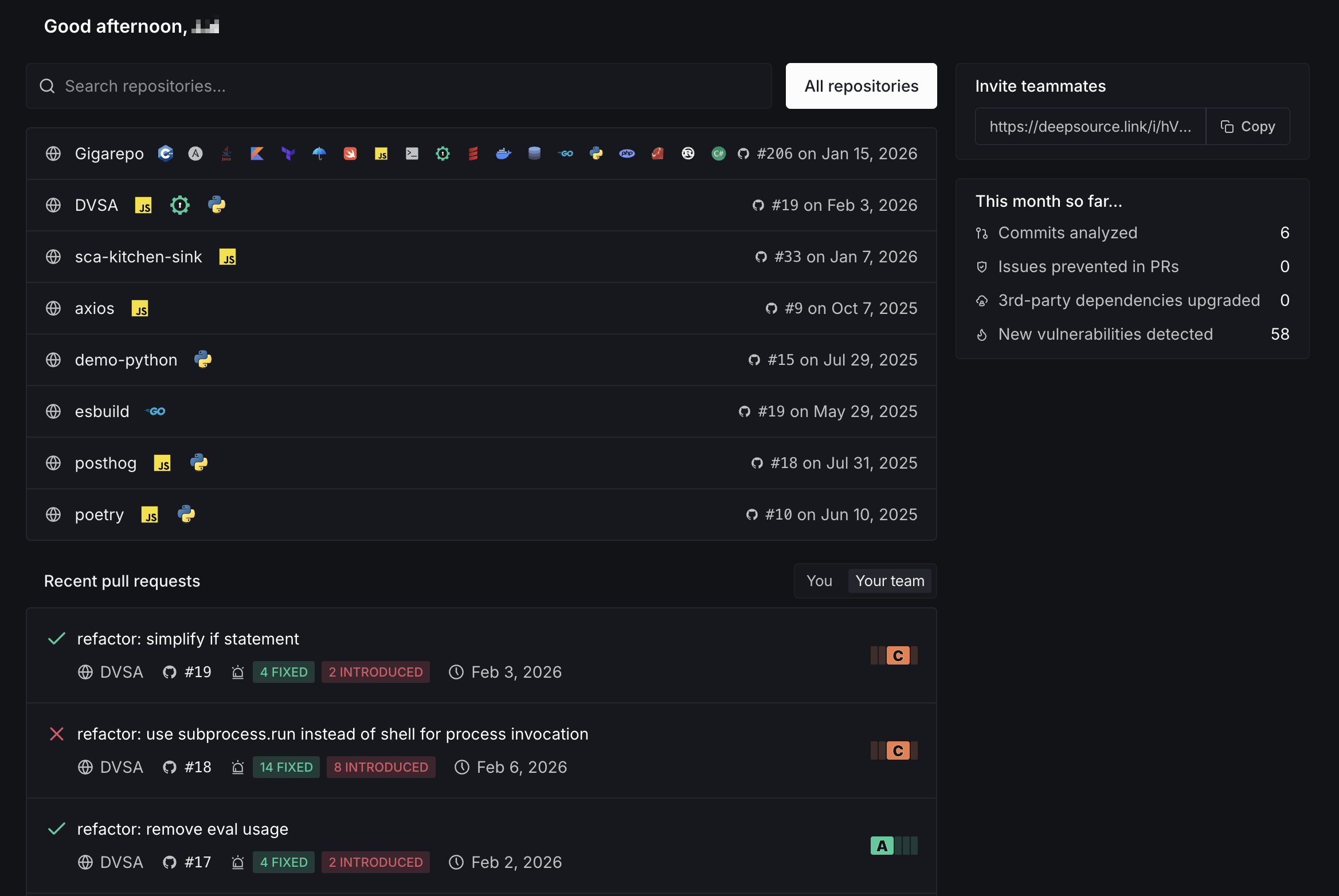Click the Go icon next to esbuild
1339x896 pixels.
pyautogui.click(x=155, y=411)
